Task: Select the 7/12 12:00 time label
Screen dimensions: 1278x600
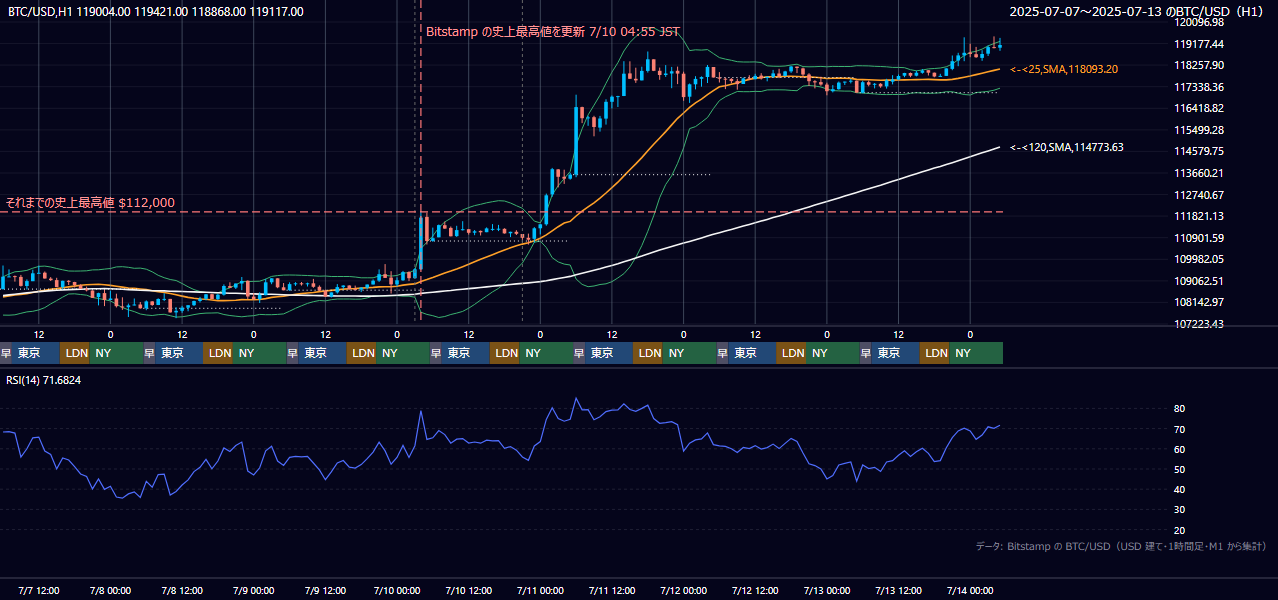Action: pos(756,590)
